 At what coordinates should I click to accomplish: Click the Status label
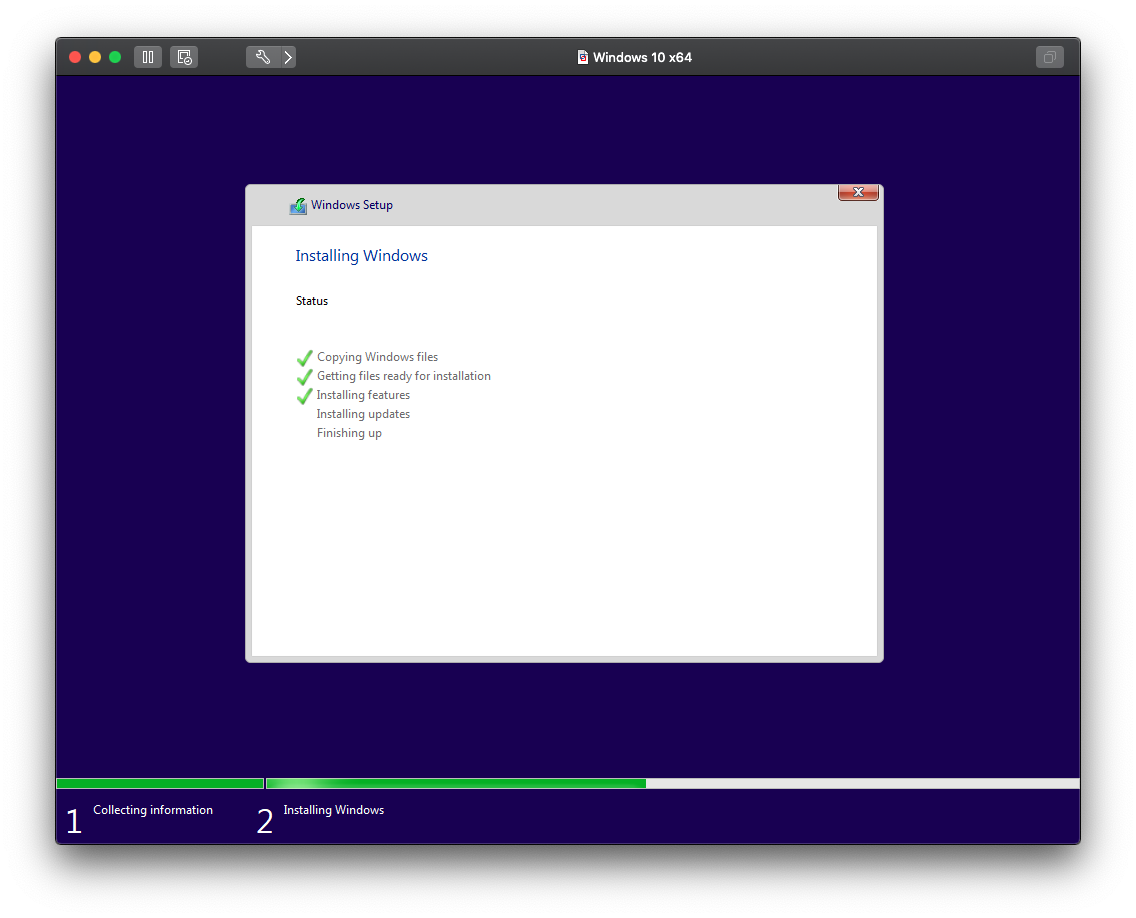[311, 301]
